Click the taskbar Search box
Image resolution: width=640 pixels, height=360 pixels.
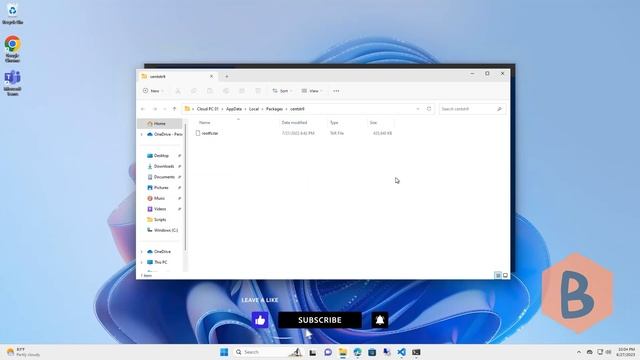coord(268,352)
